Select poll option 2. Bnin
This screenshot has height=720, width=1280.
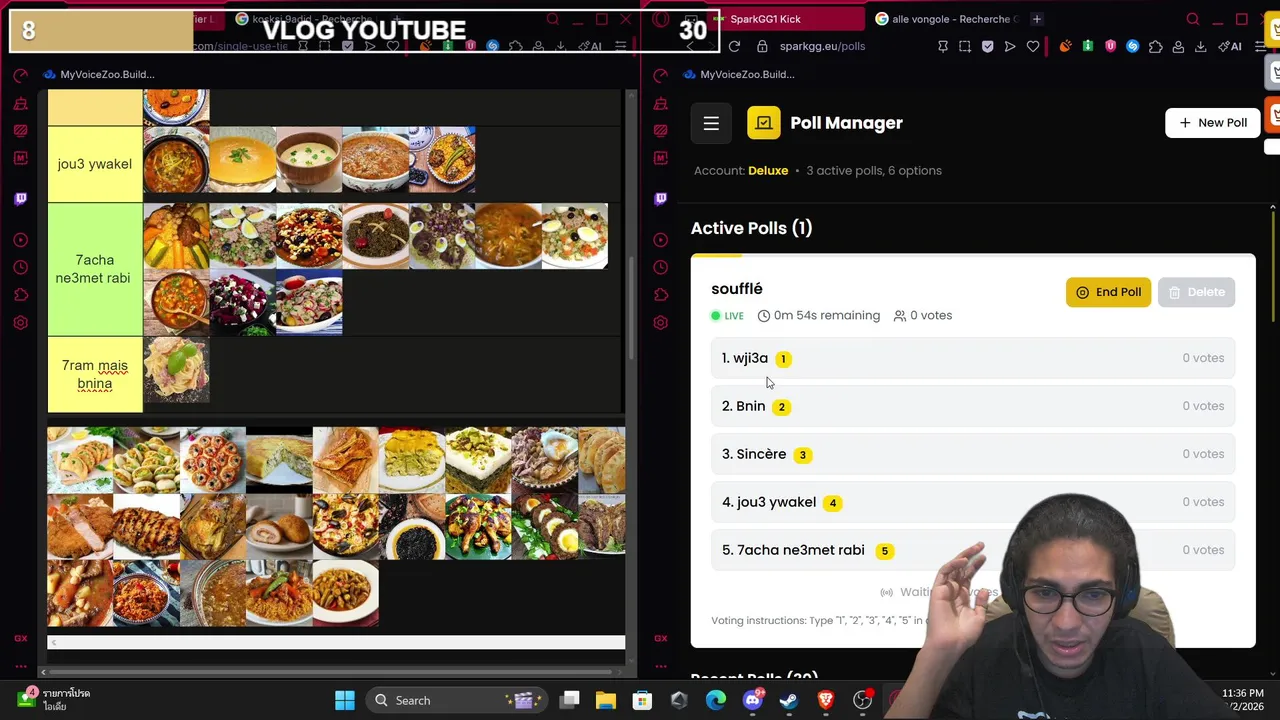[x=973, y=406]
